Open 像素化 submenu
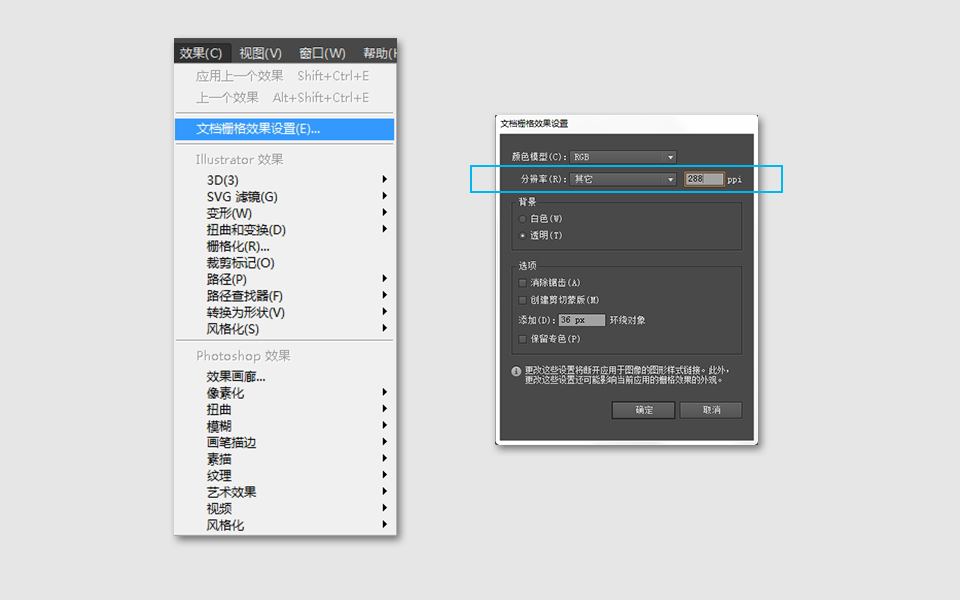The height and width of the screenshot is (600, 960). pos(285,393)
